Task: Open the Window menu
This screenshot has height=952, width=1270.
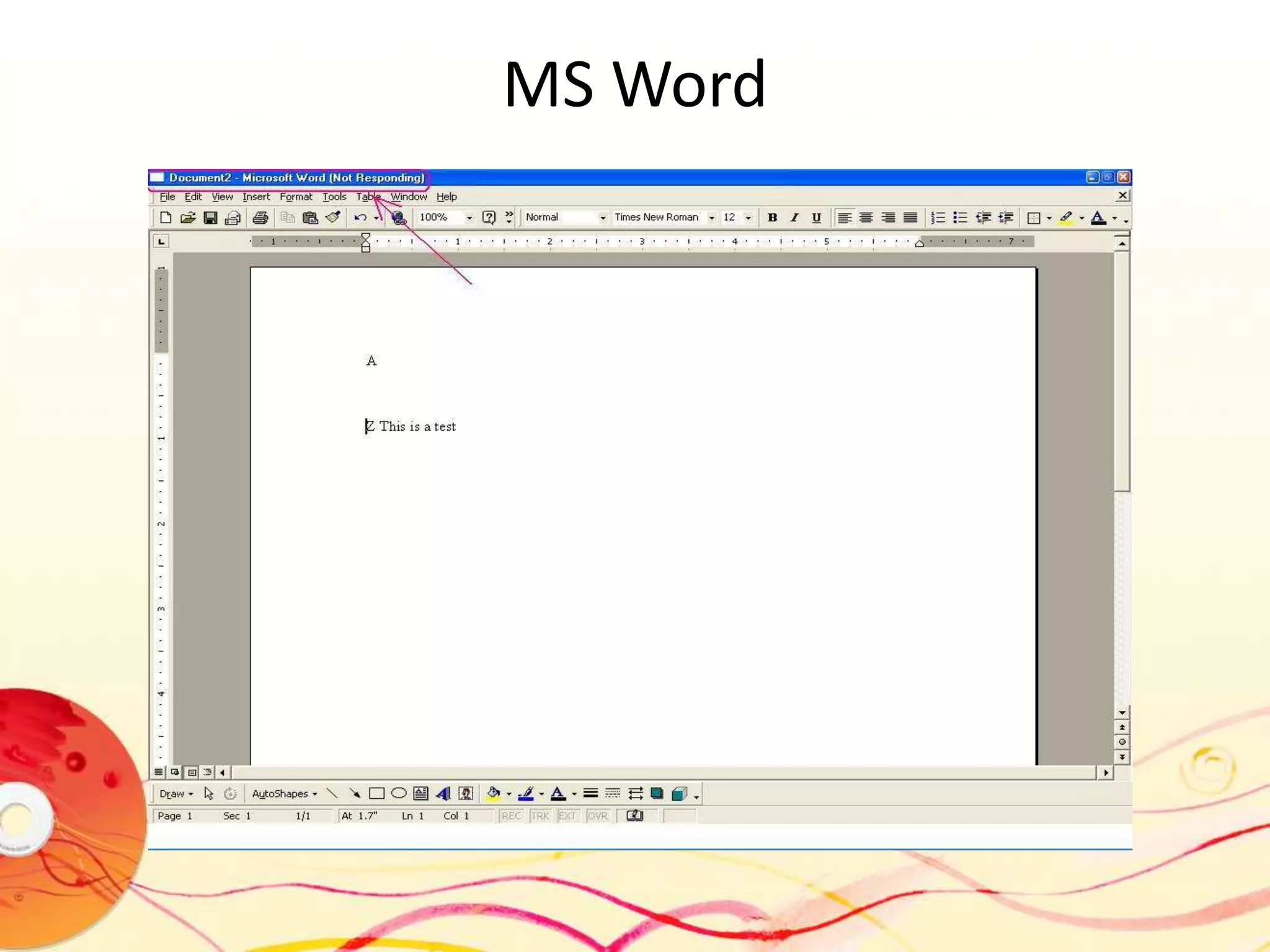Action: tap(409, 196)
